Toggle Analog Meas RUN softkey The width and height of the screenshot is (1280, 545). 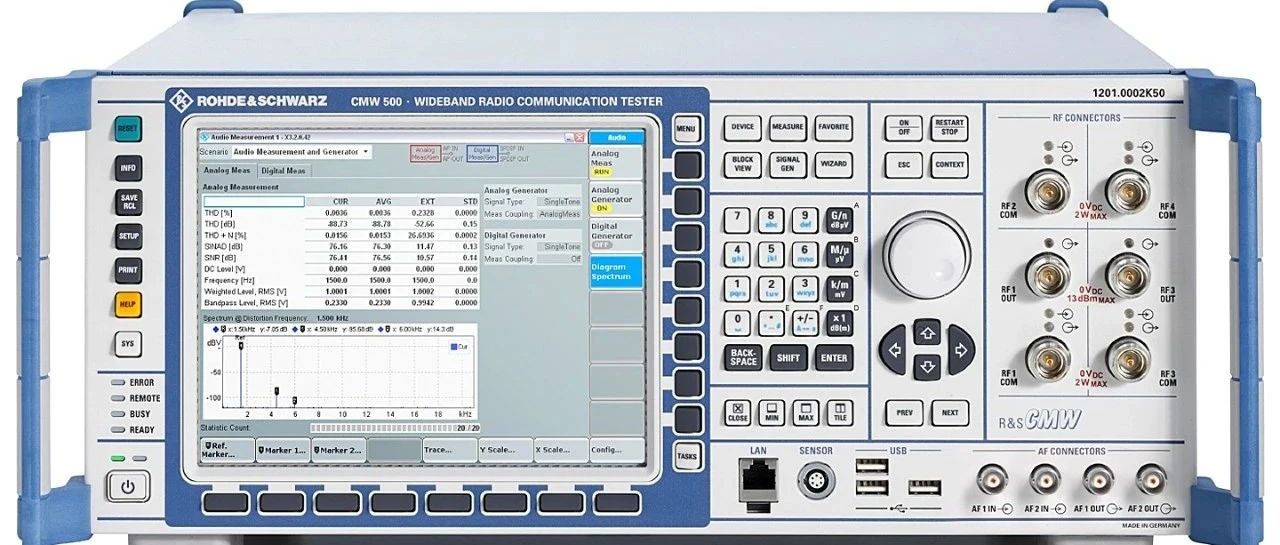pyautogui.click(x=616, y=163)
